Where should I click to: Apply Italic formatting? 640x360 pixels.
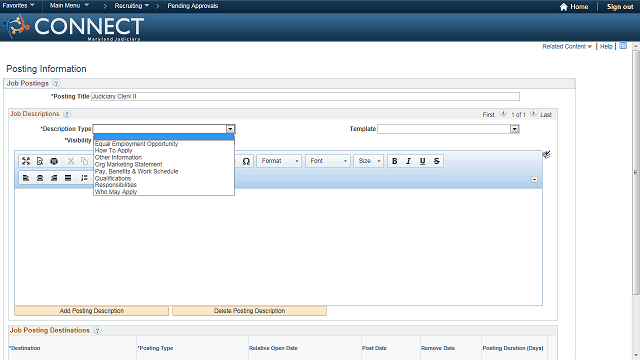(409, 161)
